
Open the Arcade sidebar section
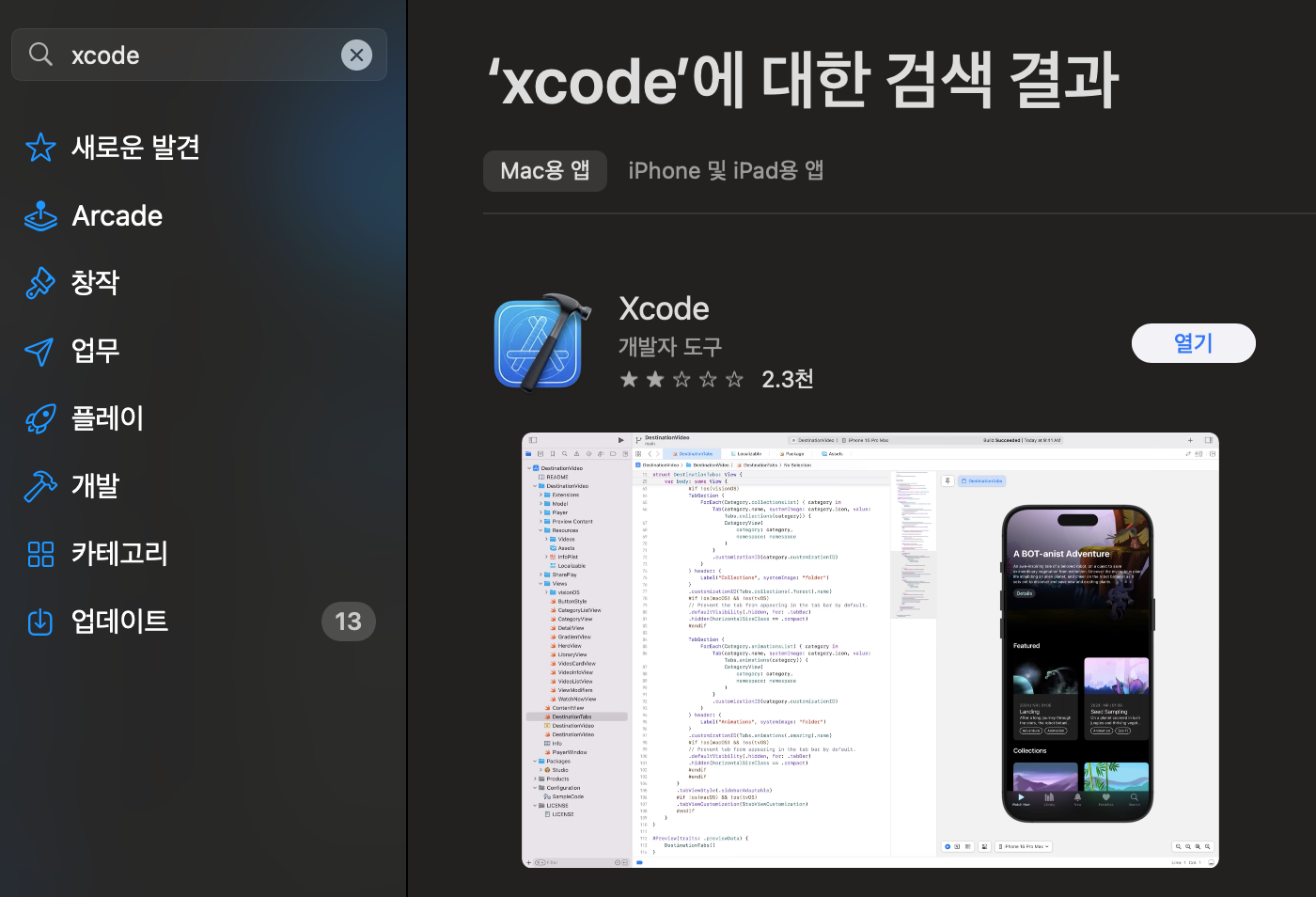click(x=199, y=215)
